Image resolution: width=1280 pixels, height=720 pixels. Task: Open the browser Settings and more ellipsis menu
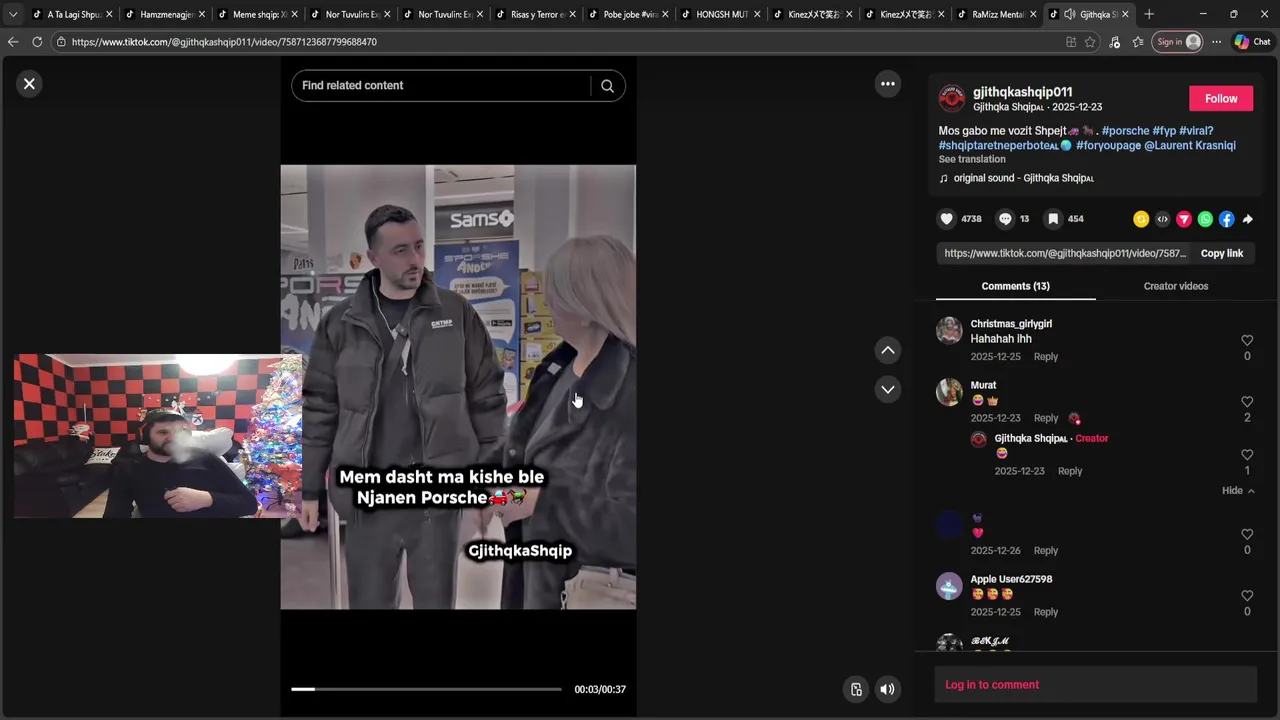(1216, 42)
